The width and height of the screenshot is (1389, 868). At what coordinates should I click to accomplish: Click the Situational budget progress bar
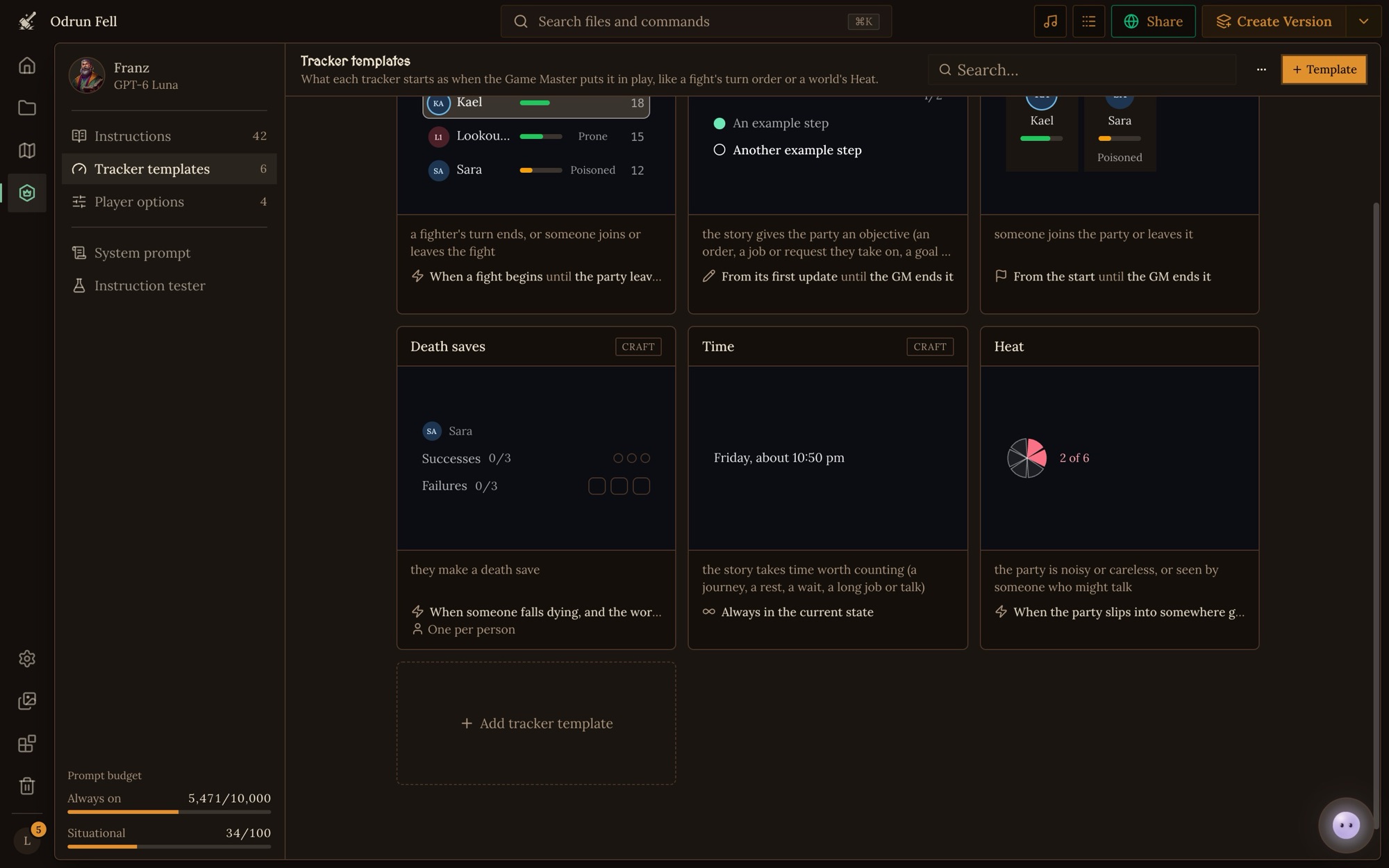(x=169, y=846)
